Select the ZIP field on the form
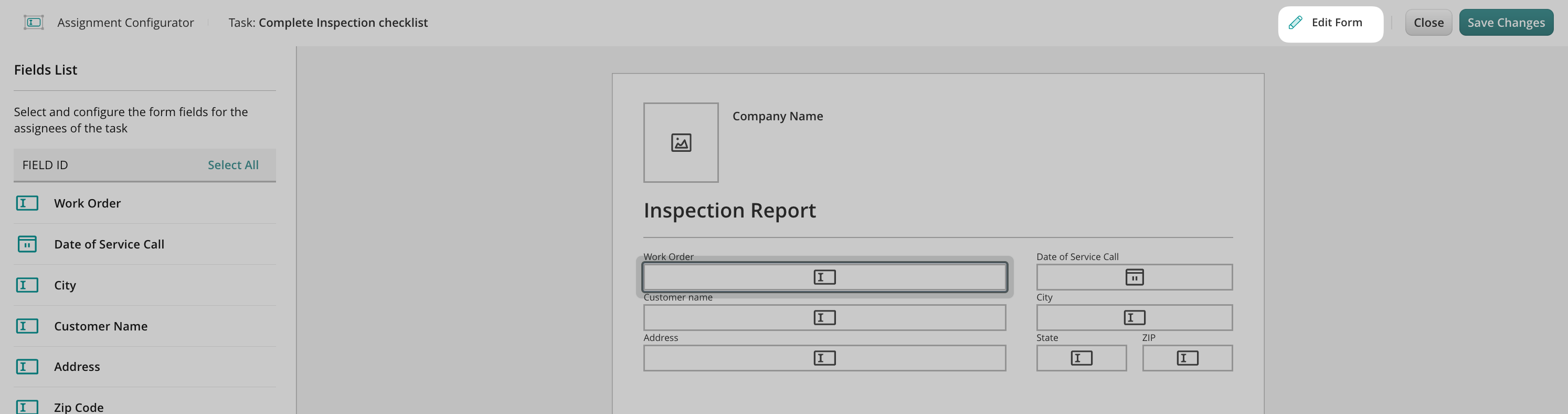 (x=1187, y=358)
